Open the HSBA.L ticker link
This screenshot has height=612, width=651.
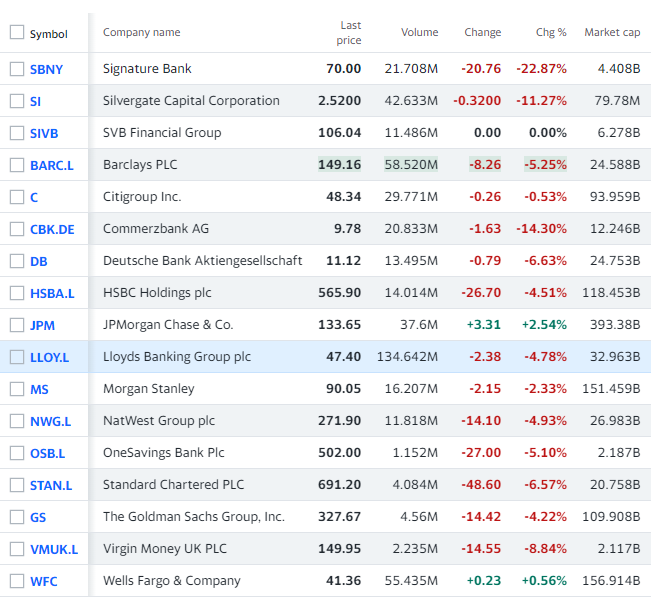pyautogui.click(x=52, y=294)
